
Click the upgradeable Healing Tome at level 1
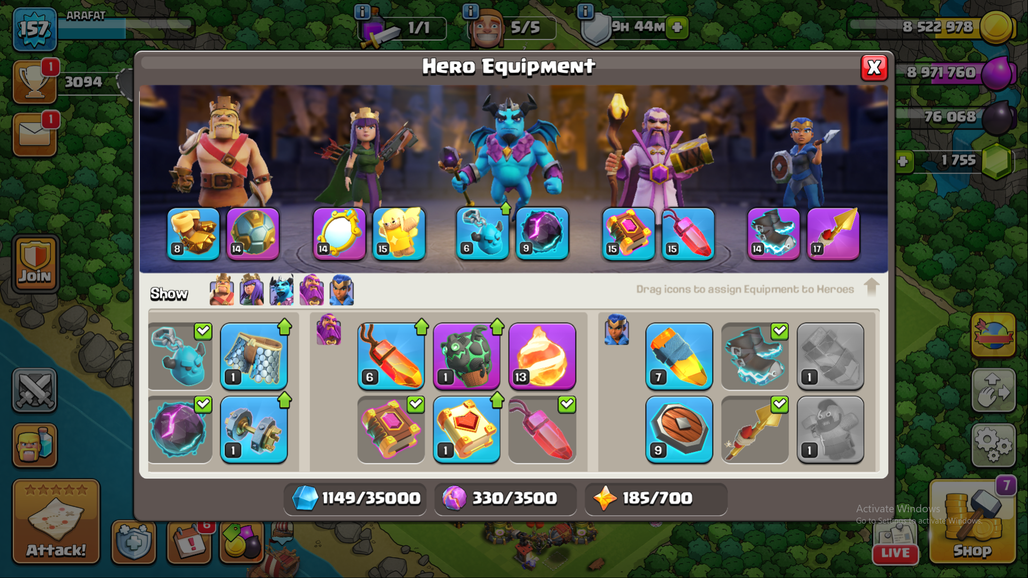466,429
